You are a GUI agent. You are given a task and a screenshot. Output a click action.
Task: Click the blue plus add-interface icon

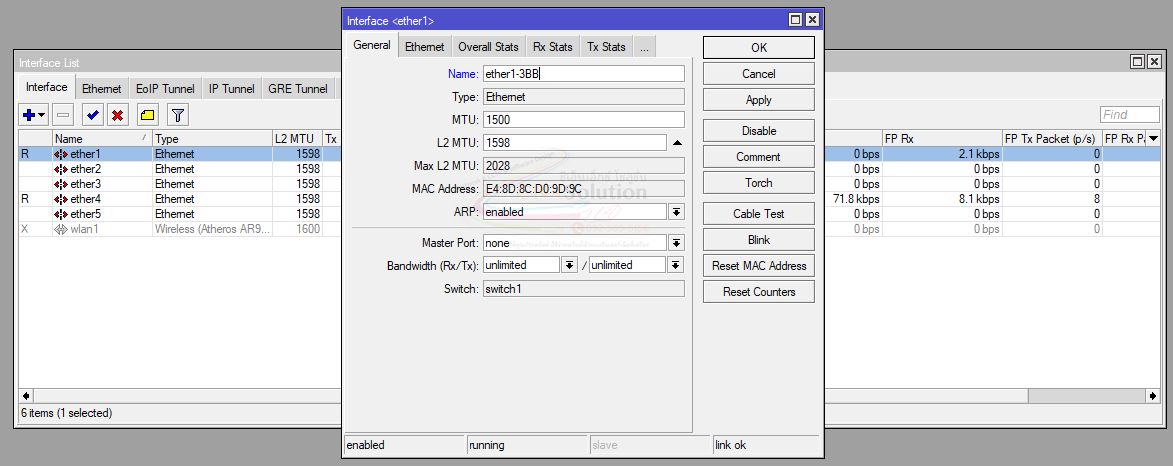(x=29, y=115)
